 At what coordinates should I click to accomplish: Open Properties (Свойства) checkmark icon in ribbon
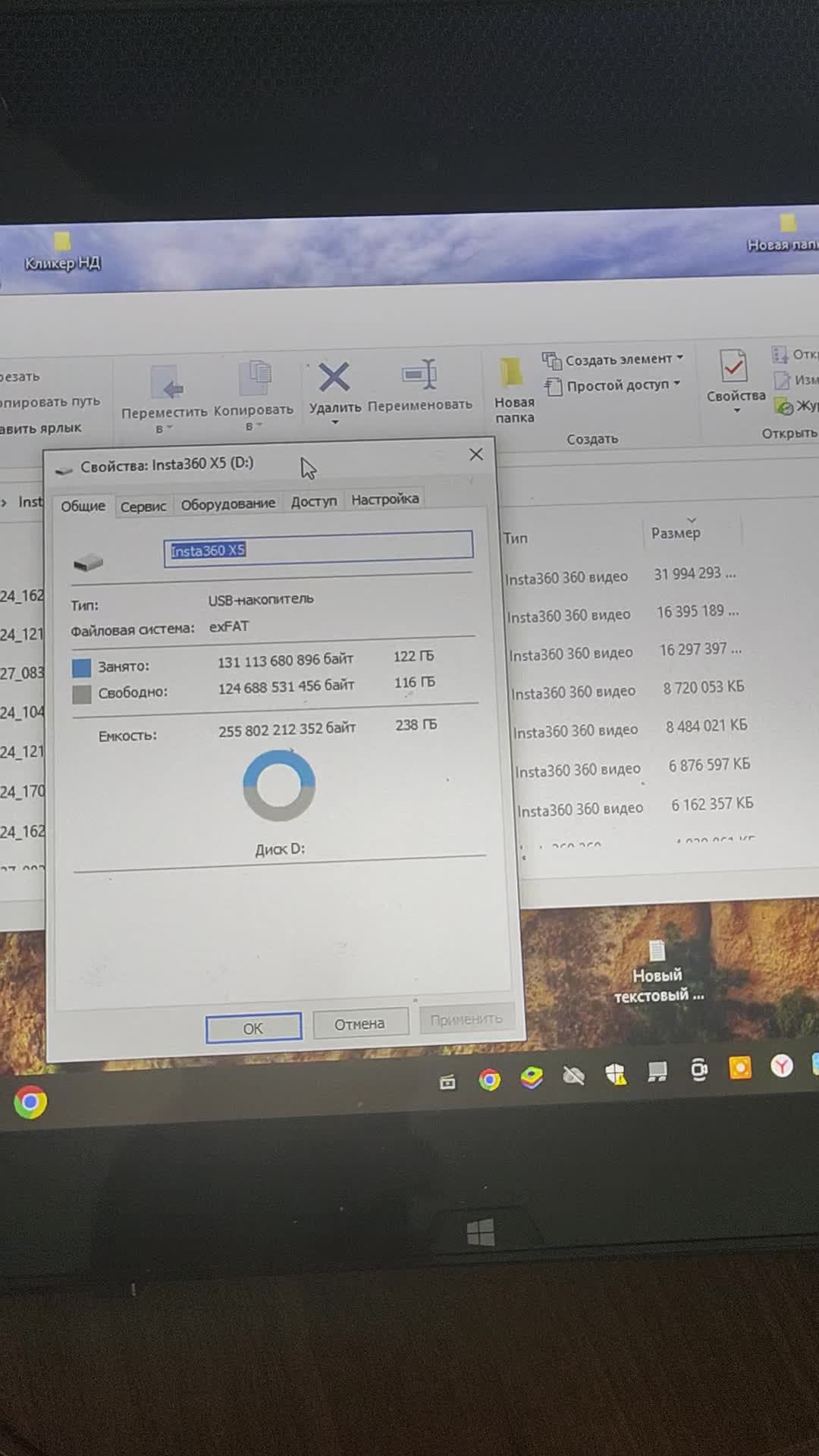click(x=733, y=366)
